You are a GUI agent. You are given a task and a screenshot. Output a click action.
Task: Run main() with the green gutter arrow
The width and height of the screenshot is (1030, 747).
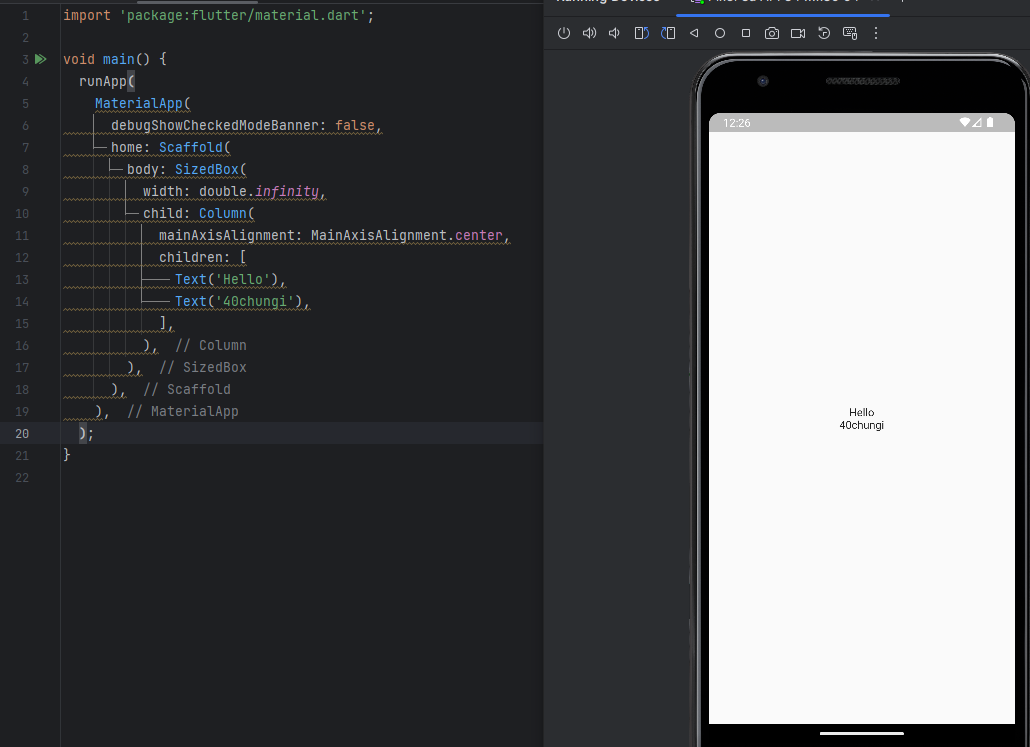(x=41, y=59)
